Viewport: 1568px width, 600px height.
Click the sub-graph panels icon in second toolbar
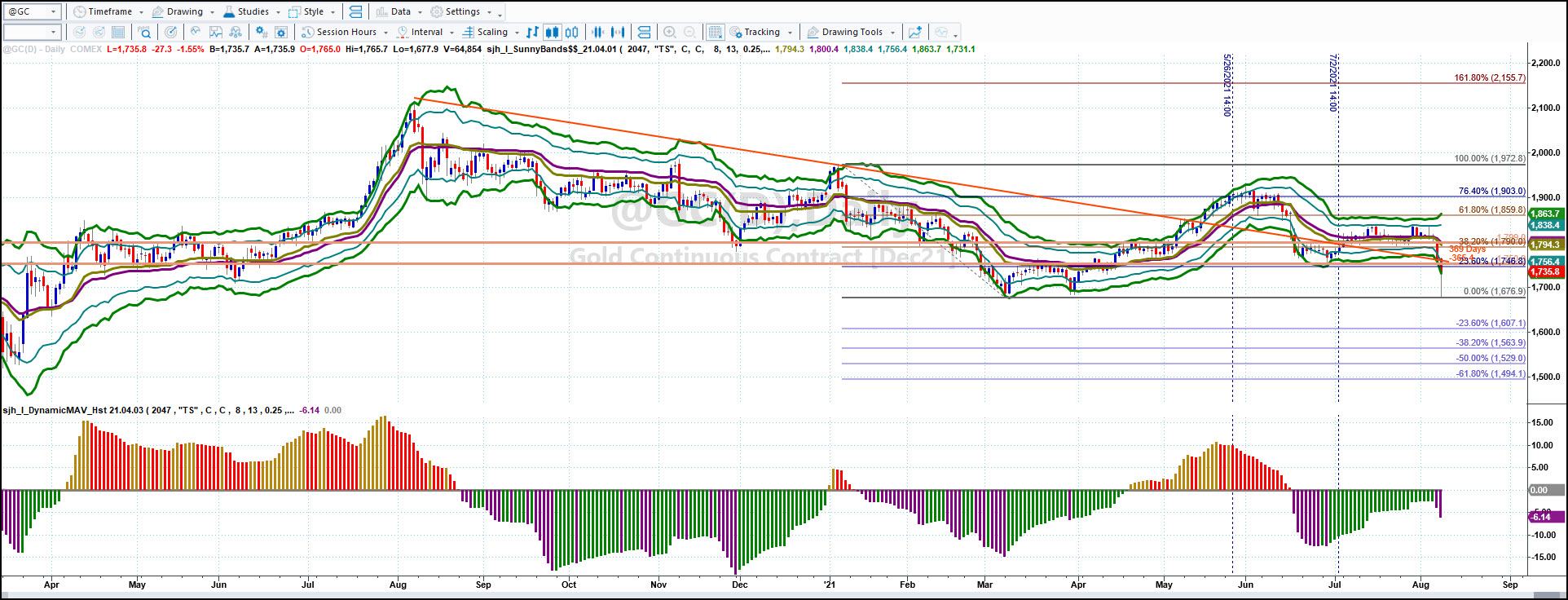tap(644, 32)
